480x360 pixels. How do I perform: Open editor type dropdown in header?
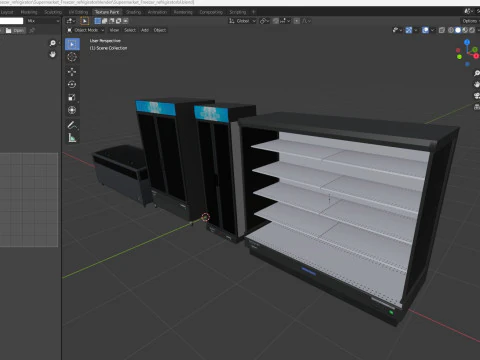point(70,21)
